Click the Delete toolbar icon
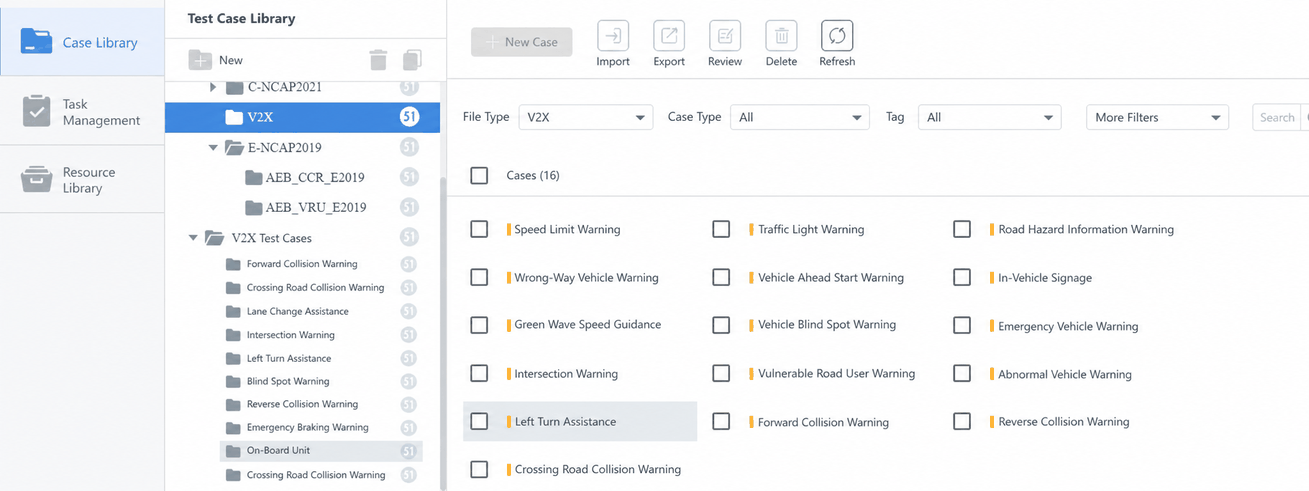The height and width of the screenshot is (491, 1309). click(781, 36)
